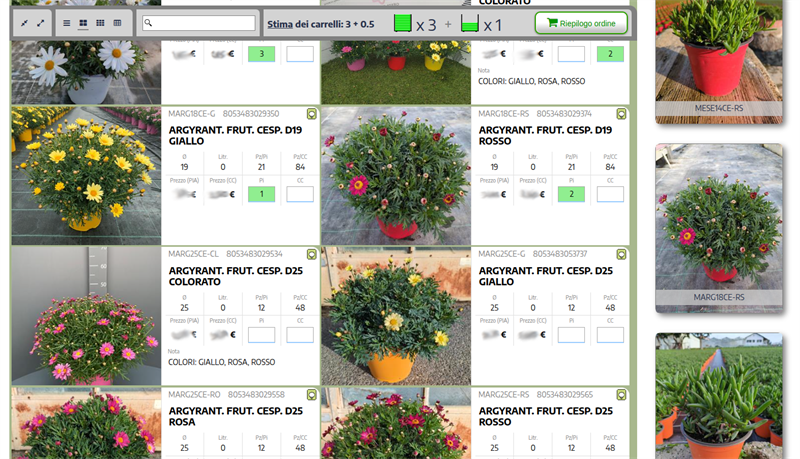Click product code MARG18CE-RS 8053483029374

tap(535, 114)
